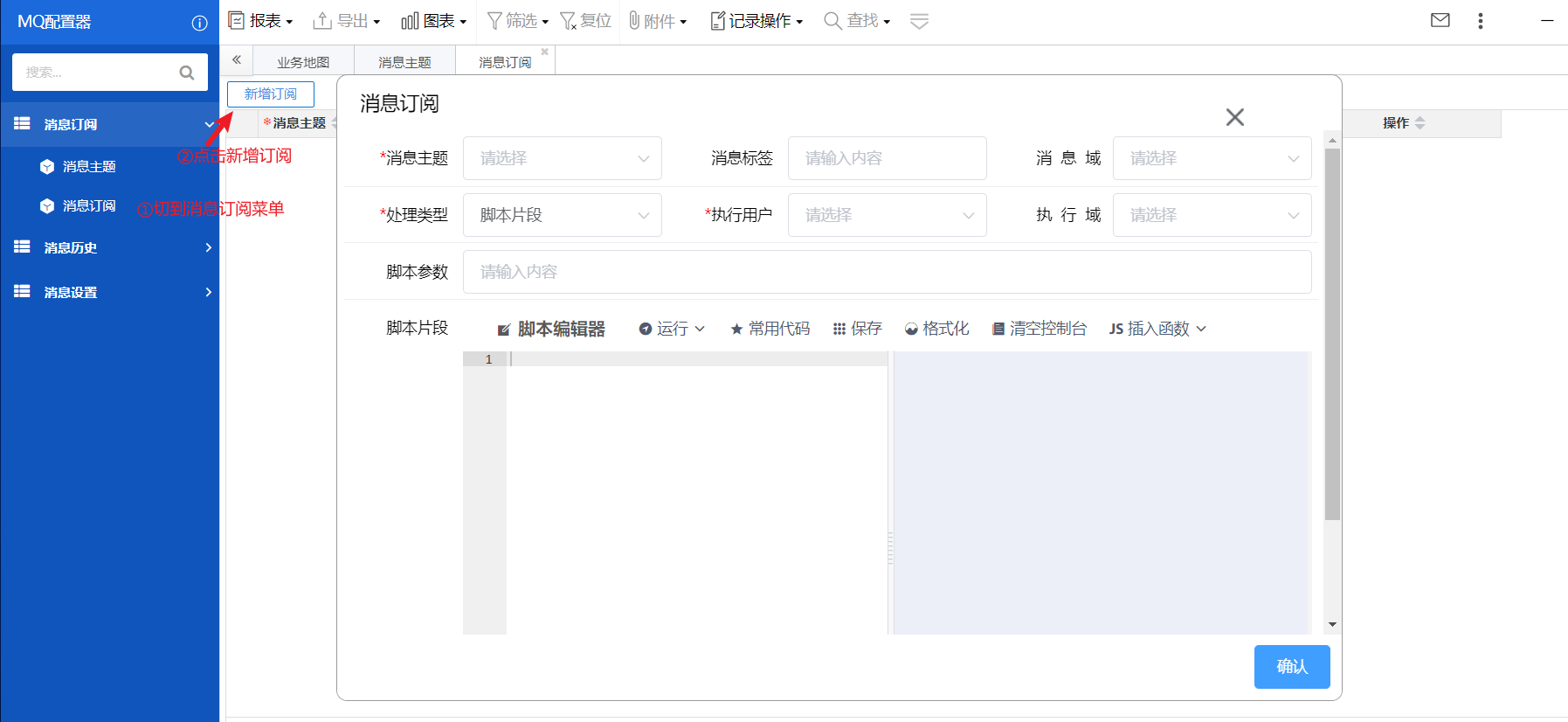This screenshot has width=1568, height=722.
Task: Open the 消息订阅 sidebar sub-item
Action: 89,205
